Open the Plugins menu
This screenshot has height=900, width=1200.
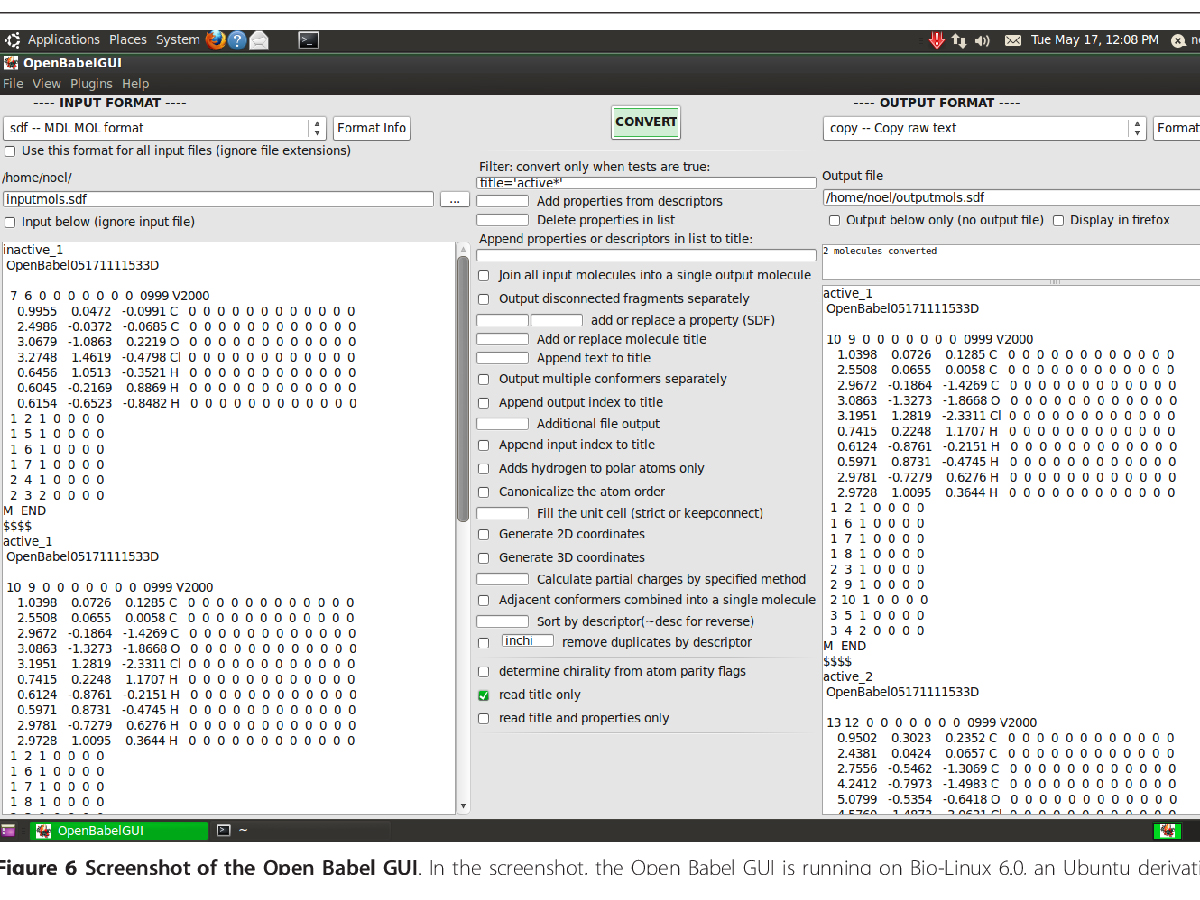coord(91,84)
